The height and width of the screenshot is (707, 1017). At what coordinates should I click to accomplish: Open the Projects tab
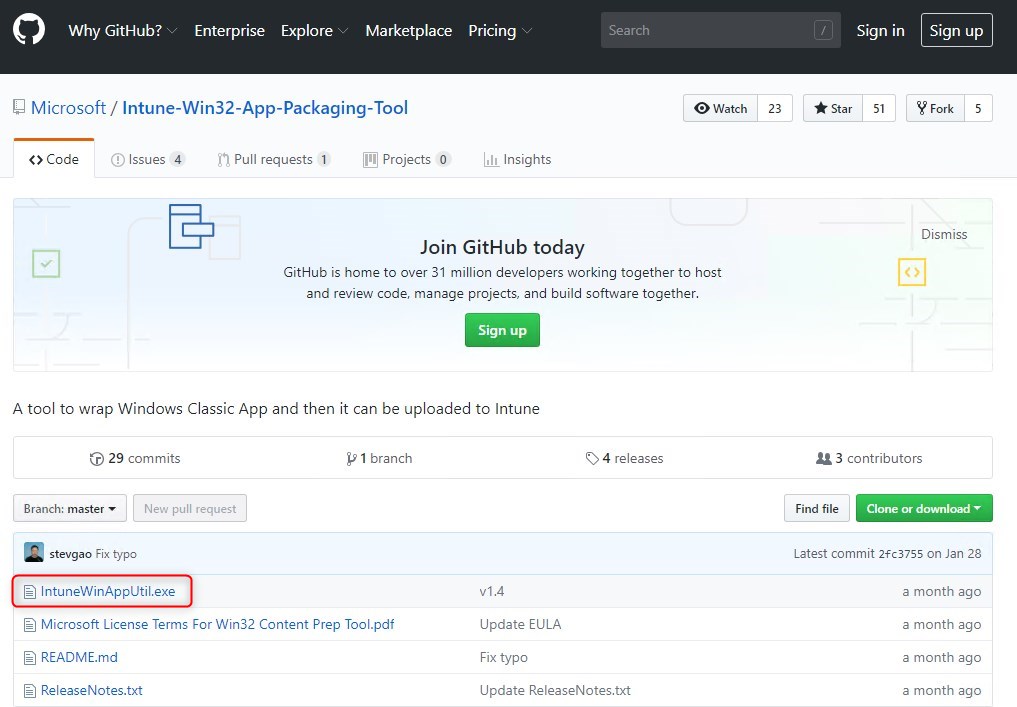(407, 159)
